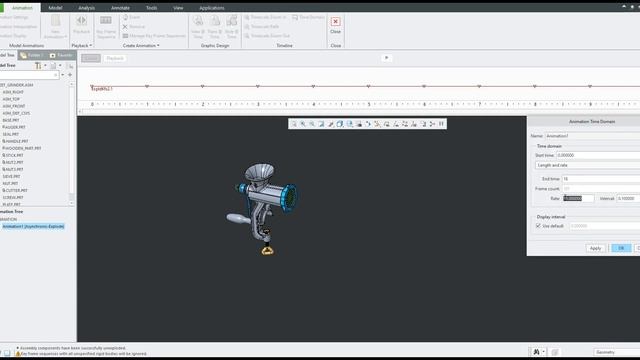The width and height of the screenshot is (640, 360).
Task: Click the Zoom Out icon in graphics toolbar
Action: [x=312, y=124]
